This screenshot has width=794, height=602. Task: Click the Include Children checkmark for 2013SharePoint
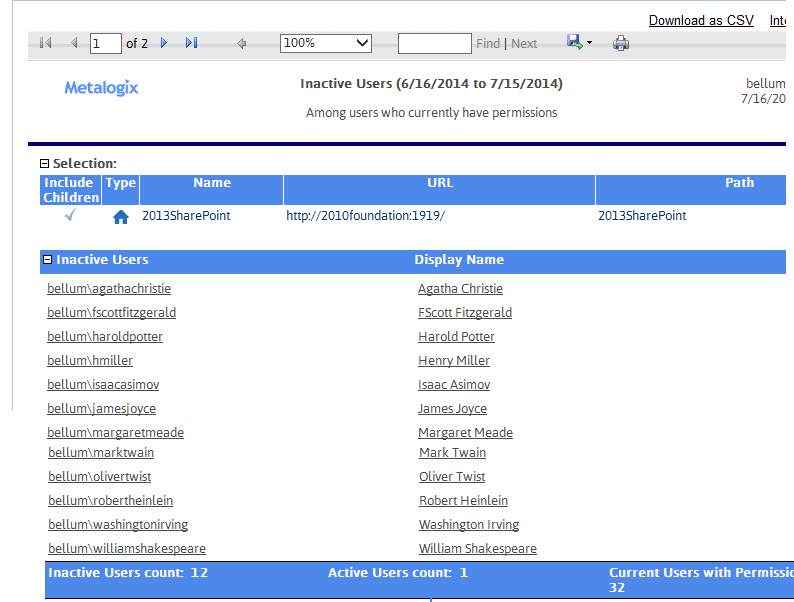(70, 216)
